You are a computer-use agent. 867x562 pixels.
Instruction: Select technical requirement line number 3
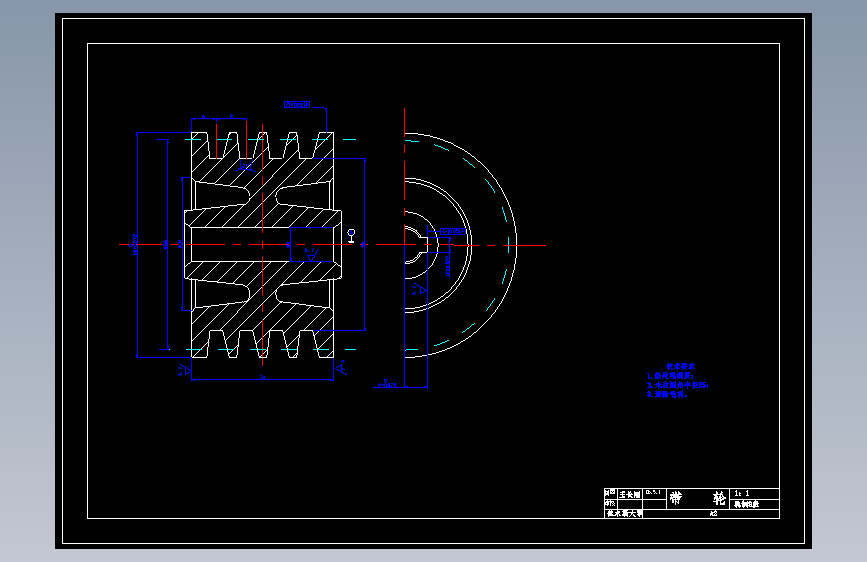click(667, 394)
